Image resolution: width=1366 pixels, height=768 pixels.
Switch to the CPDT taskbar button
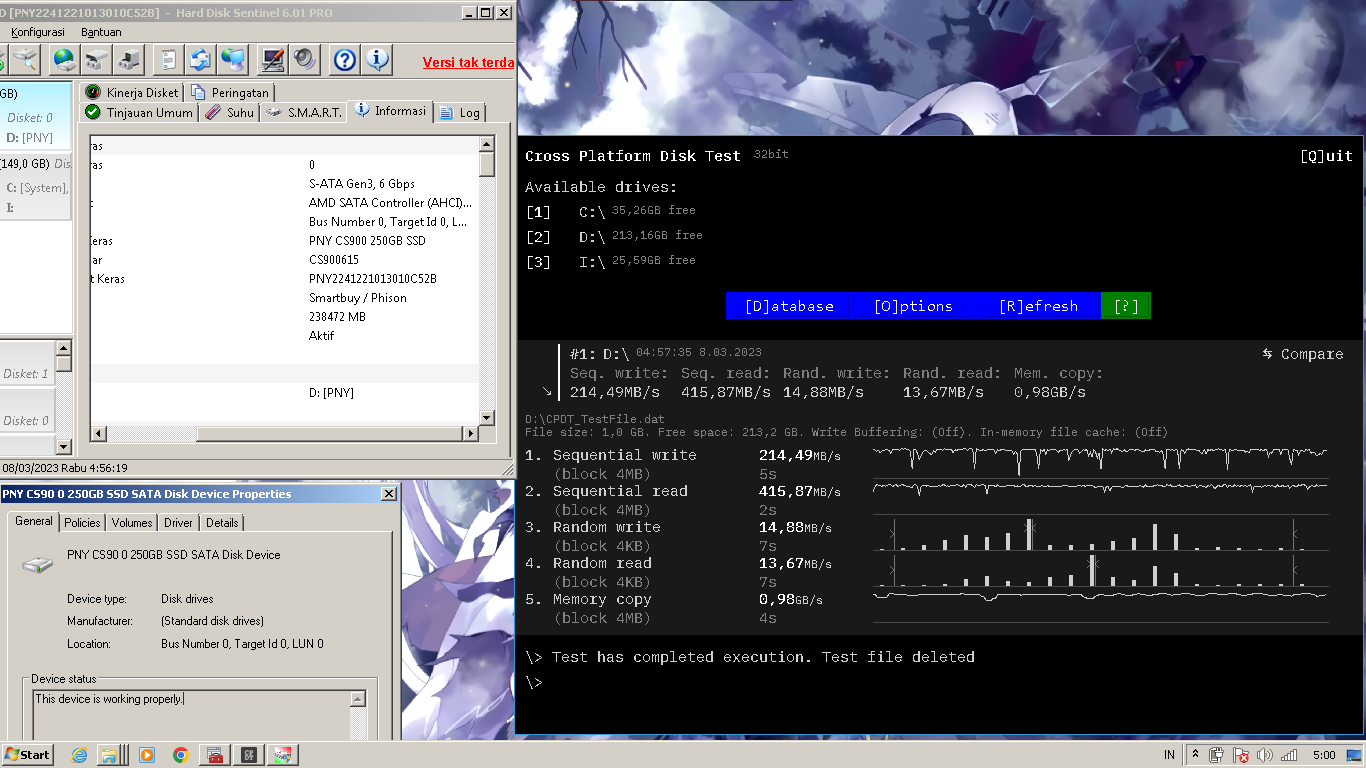(x=249, y=755)
